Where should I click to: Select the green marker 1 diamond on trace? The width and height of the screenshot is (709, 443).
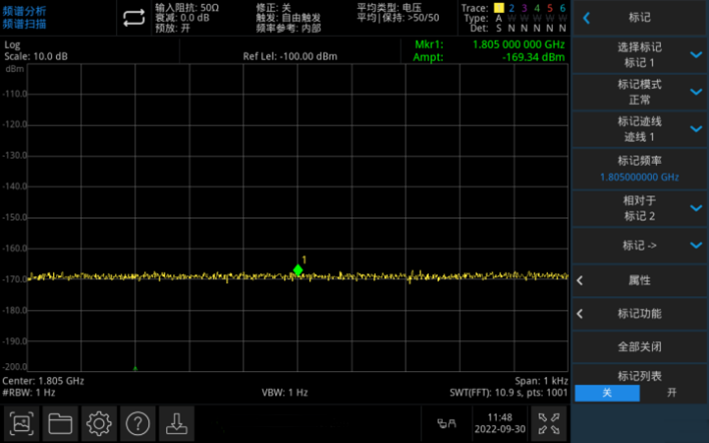[x=298, y=270]
